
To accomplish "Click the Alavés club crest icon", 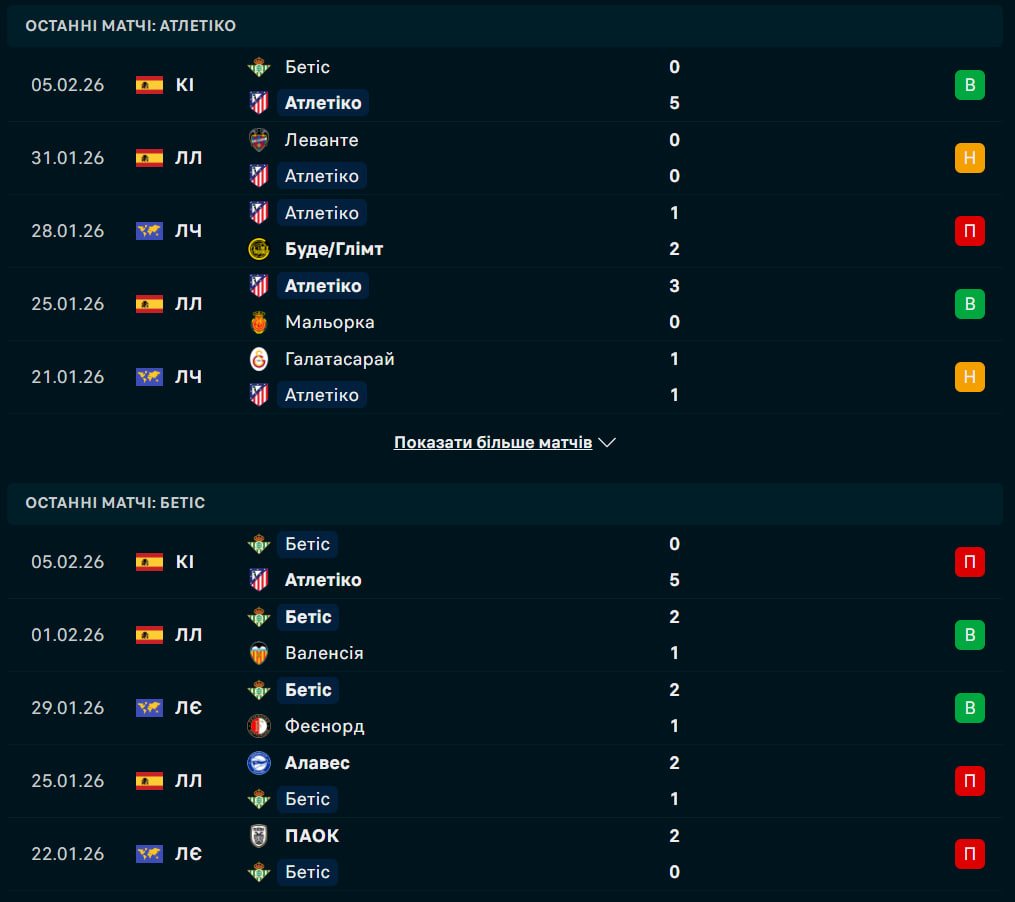I will [259, 763].
